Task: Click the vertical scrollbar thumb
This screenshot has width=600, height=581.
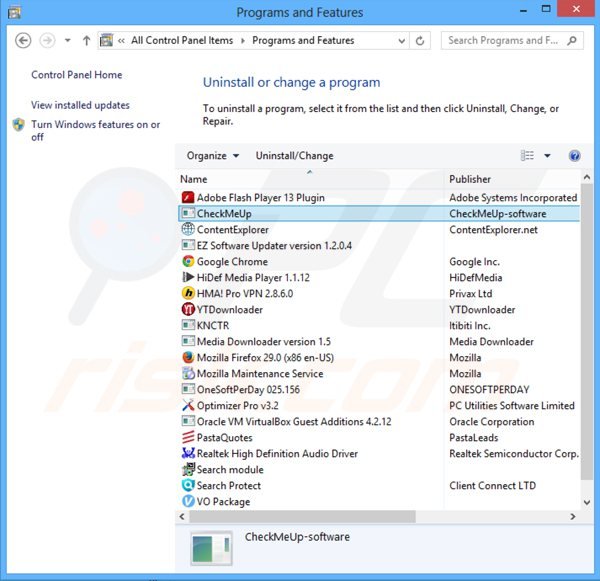Action: point(587,331)
